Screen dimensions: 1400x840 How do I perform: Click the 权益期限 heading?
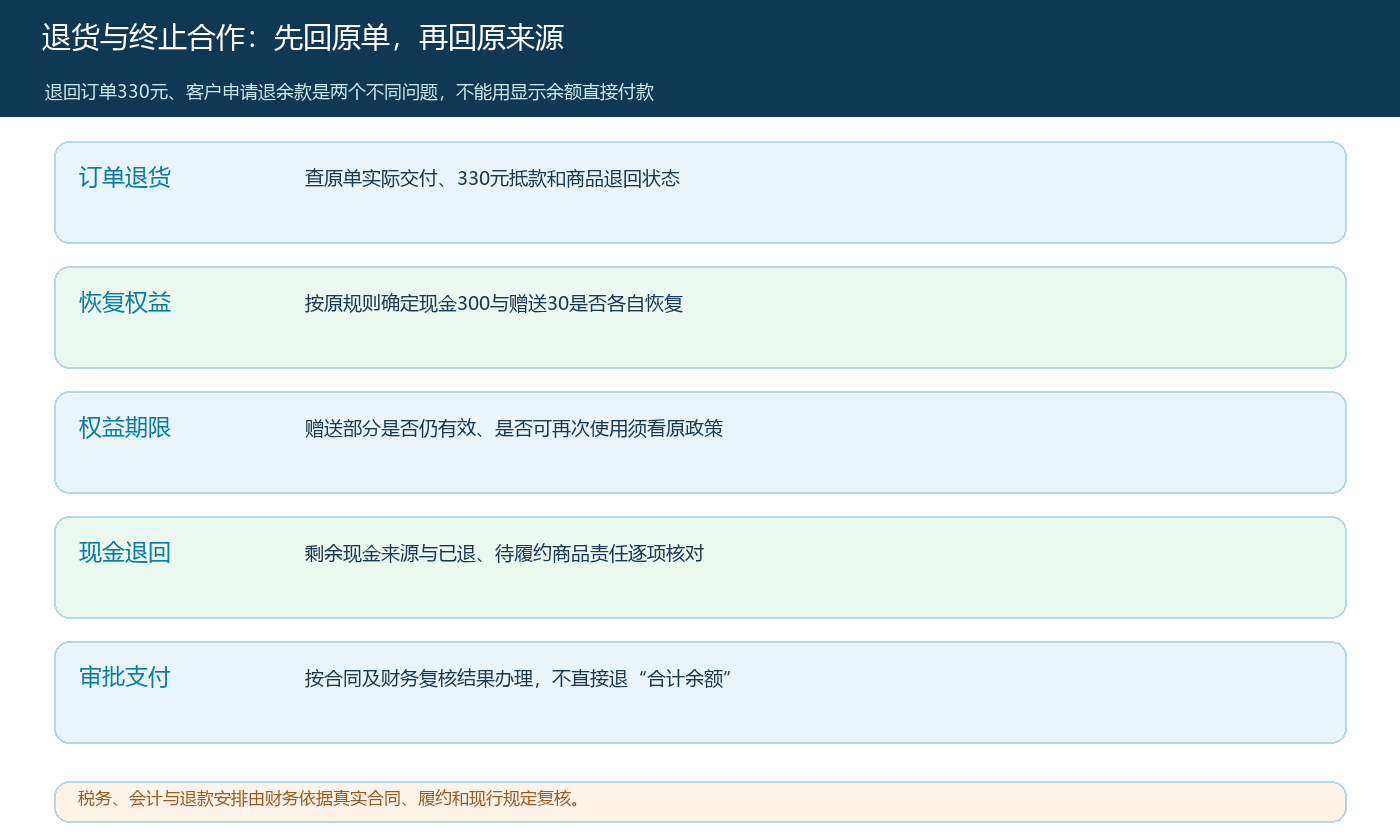point(125,428)
